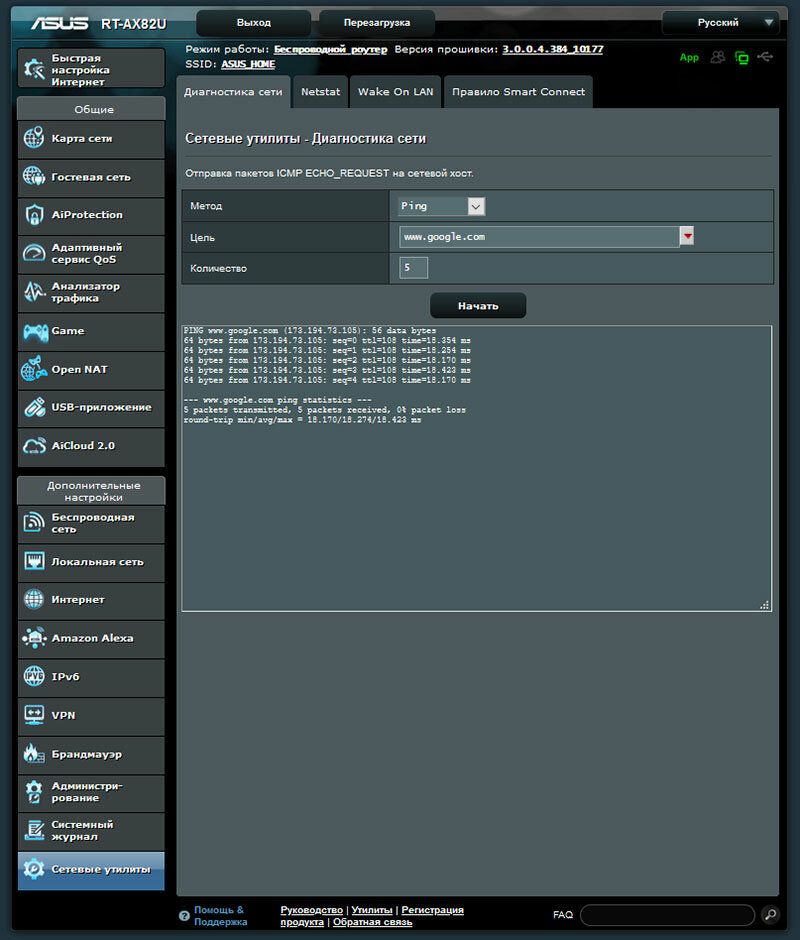
Task: Click the ping output text area
Action: pos(477,468)
